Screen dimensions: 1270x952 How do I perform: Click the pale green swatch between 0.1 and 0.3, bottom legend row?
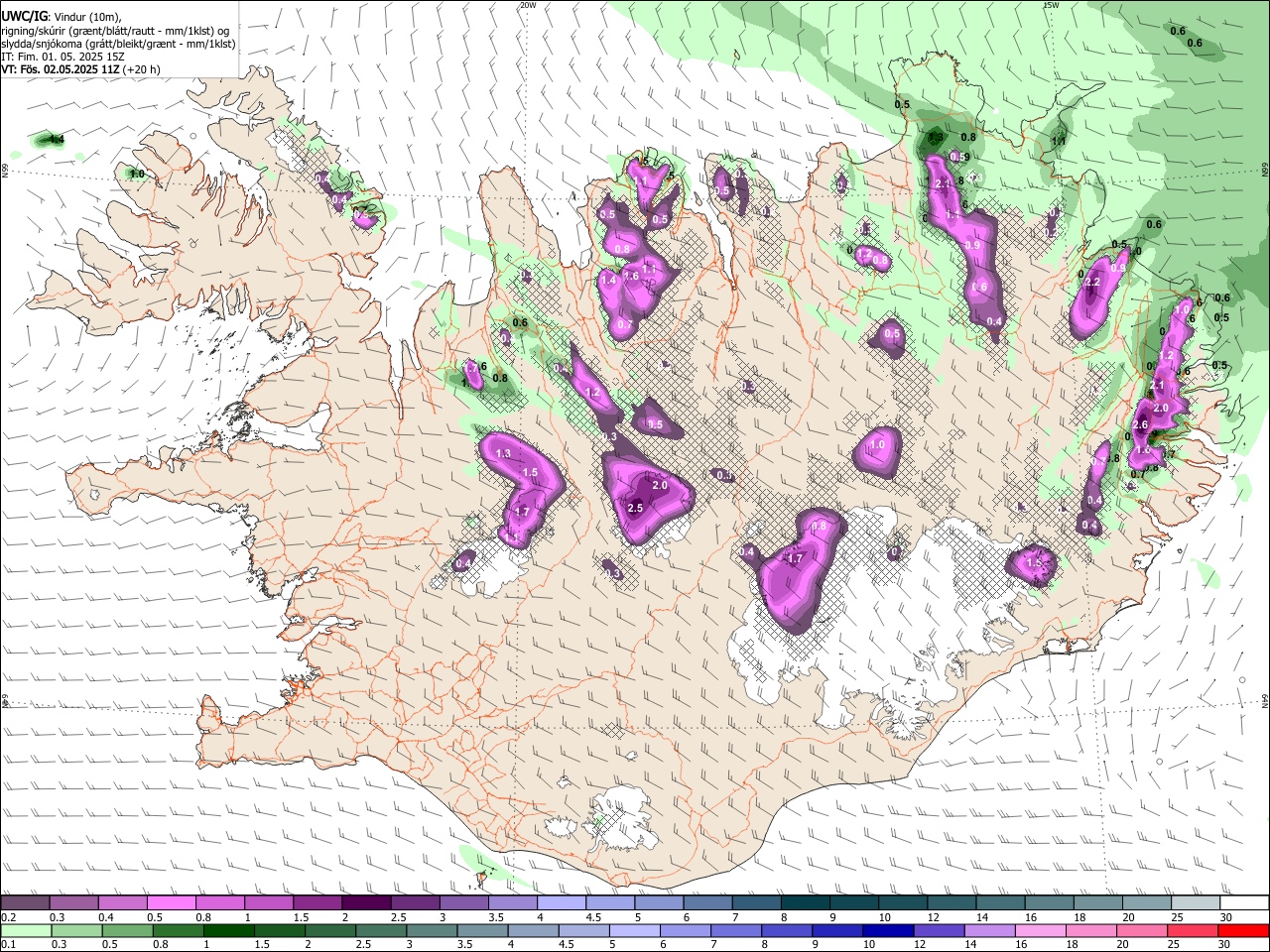25,931
